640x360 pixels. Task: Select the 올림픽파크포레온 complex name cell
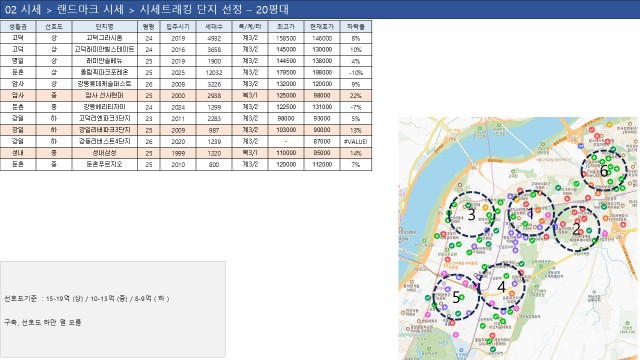point(104,72)
